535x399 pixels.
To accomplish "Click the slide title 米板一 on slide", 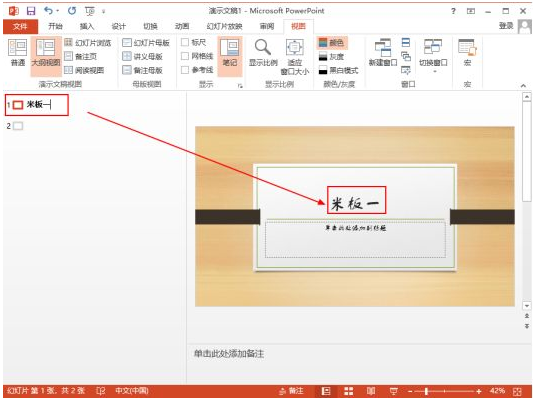I will (x=355, y=204).
